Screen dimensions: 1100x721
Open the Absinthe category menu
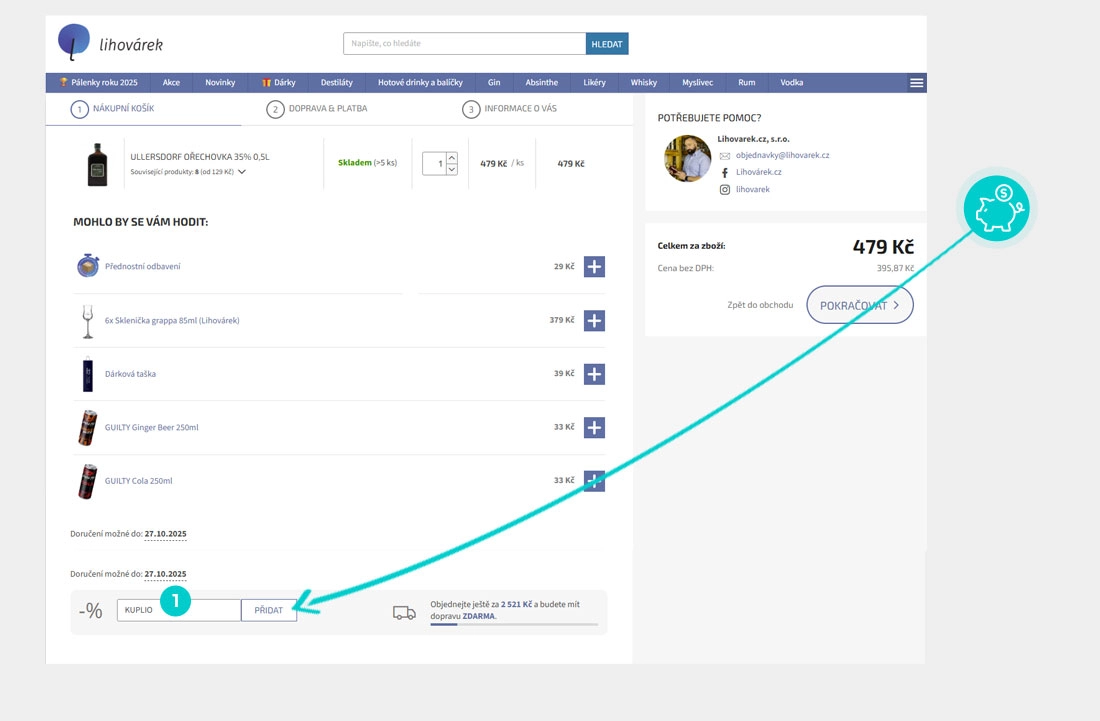(x=541, y=83)
